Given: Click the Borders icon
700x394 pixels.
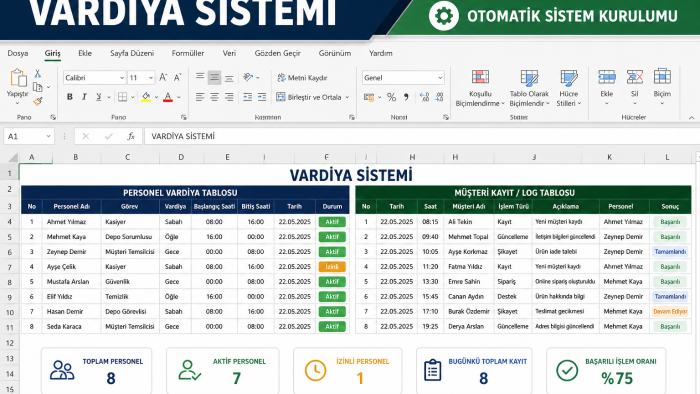Looking at the screenshot, I should click(122, 97).
